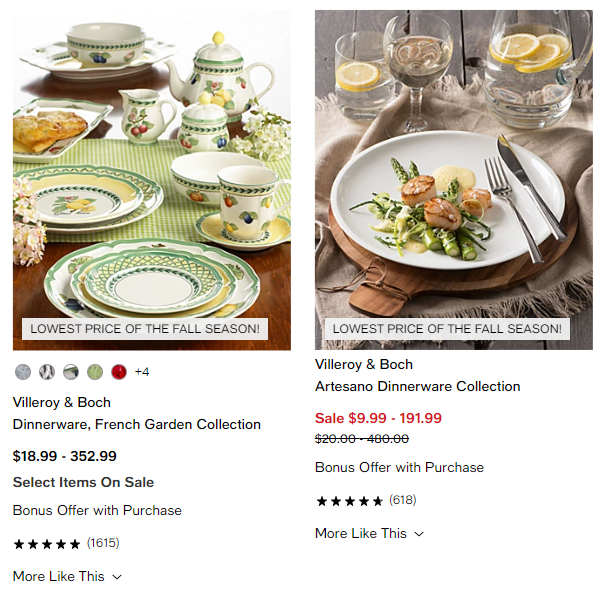
Task: Expand More Like This under French Garden
Action: (x=67, y=576)
